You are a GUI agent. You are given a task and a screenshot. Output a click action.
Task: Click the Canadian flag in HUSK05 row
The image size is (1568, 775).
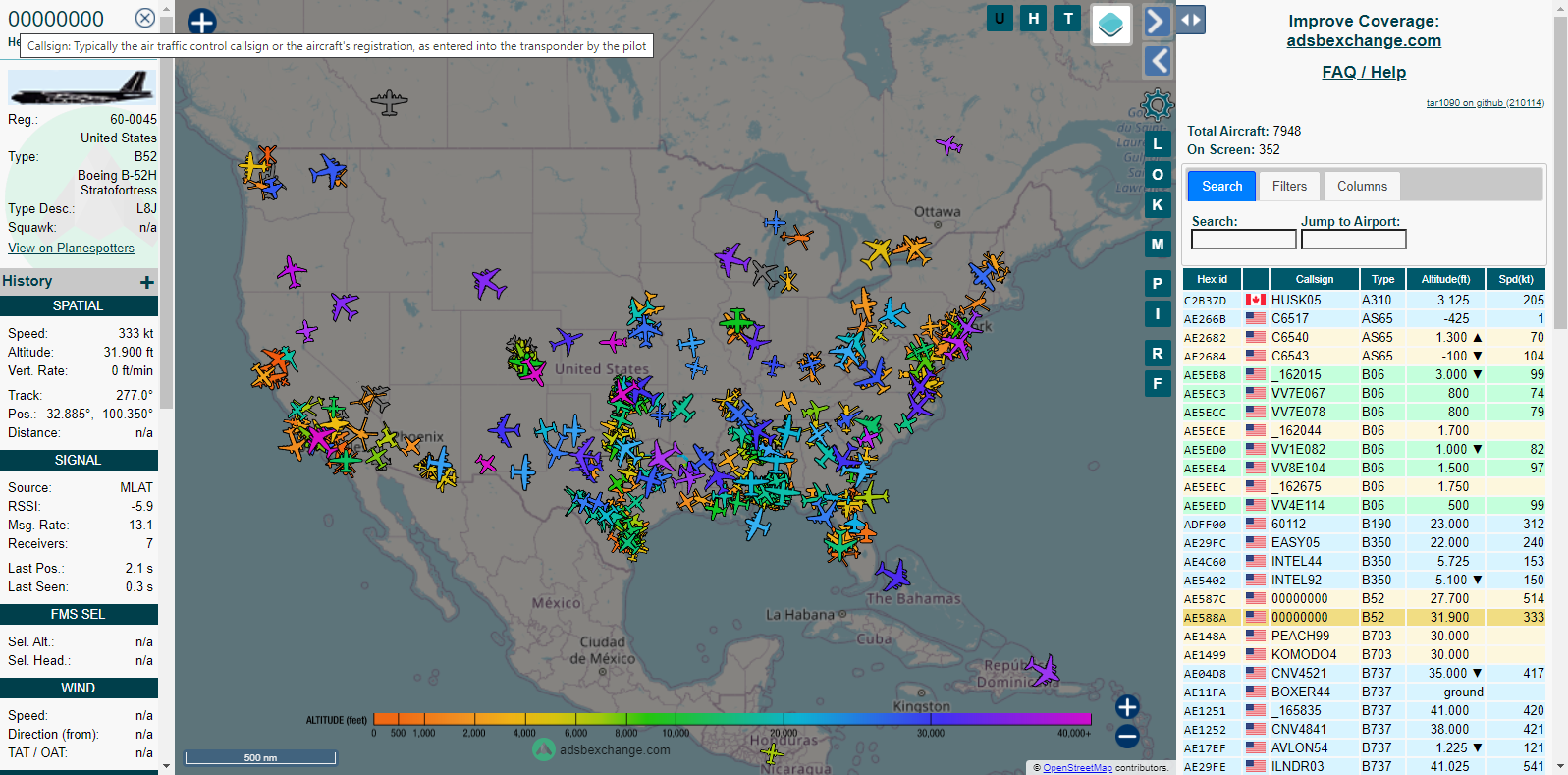pos(1255,300)
